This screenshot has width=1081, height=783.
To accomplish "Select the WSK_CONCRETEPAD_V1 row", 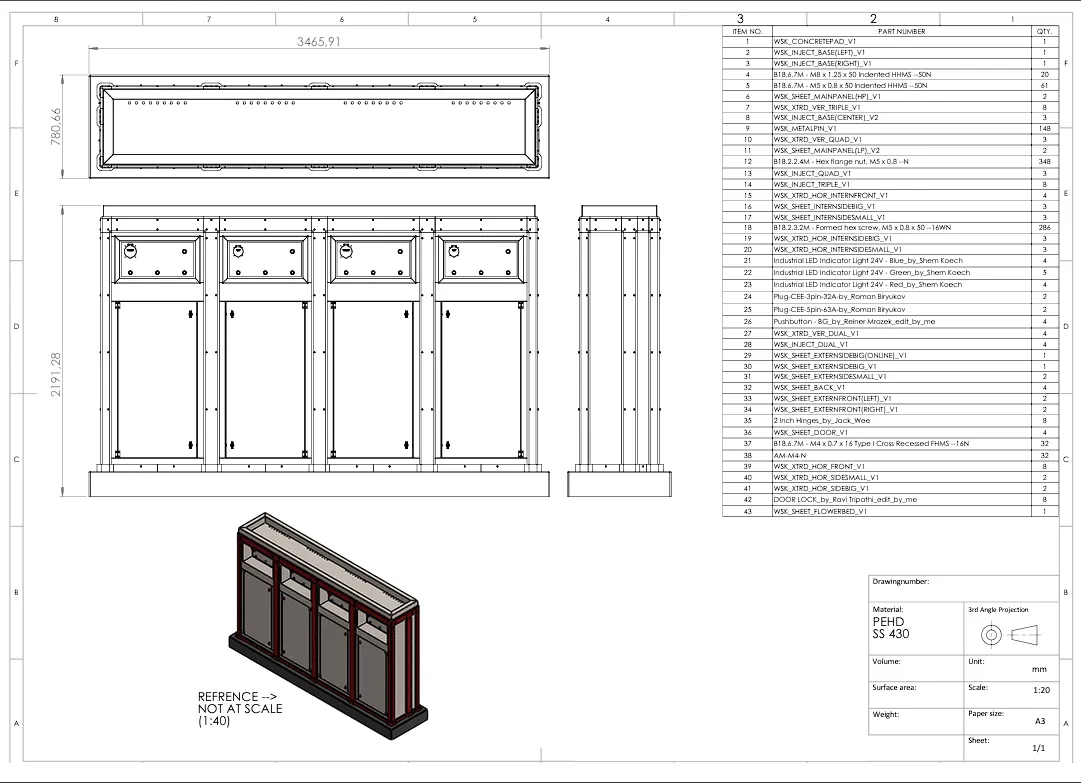I will pos(890,41).
